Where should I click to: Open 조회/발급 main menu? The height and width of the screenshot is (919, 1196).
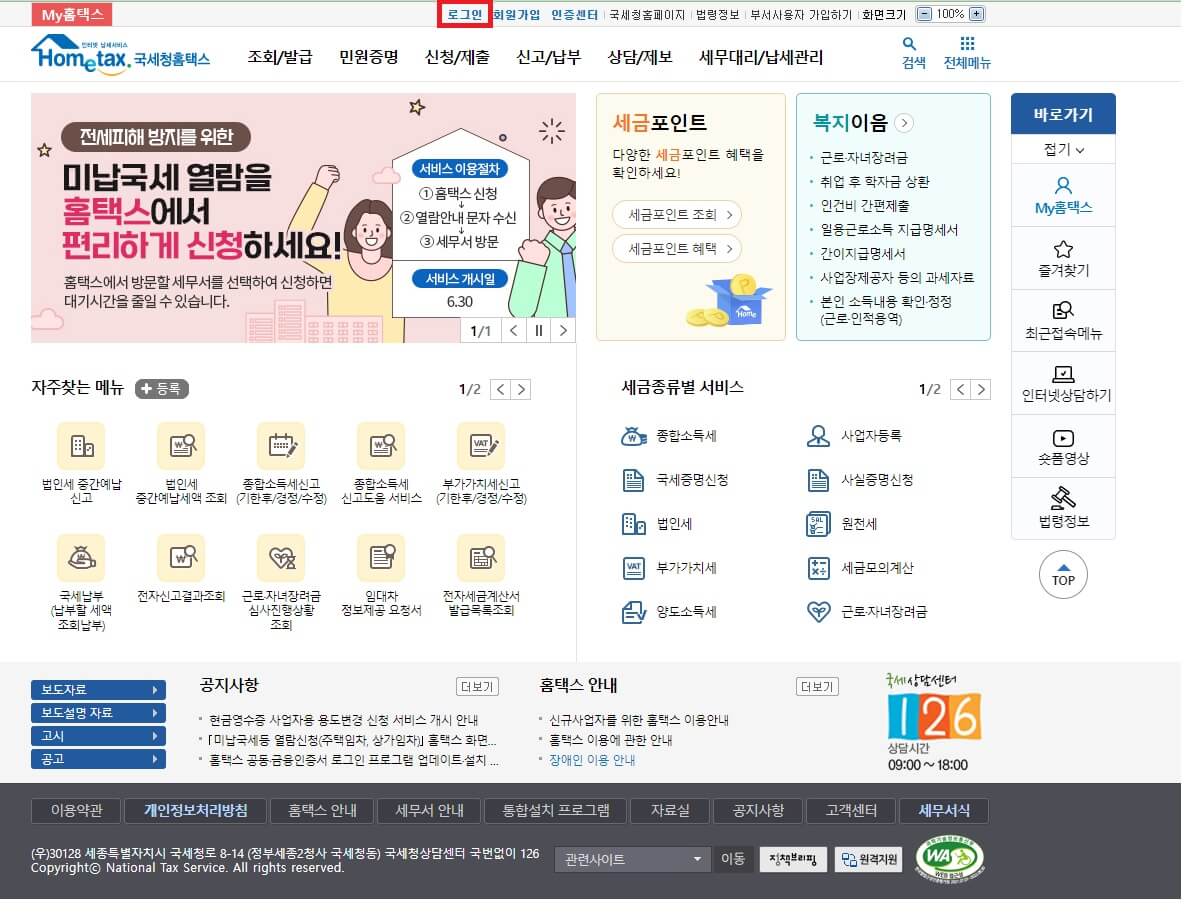[280, 57]
